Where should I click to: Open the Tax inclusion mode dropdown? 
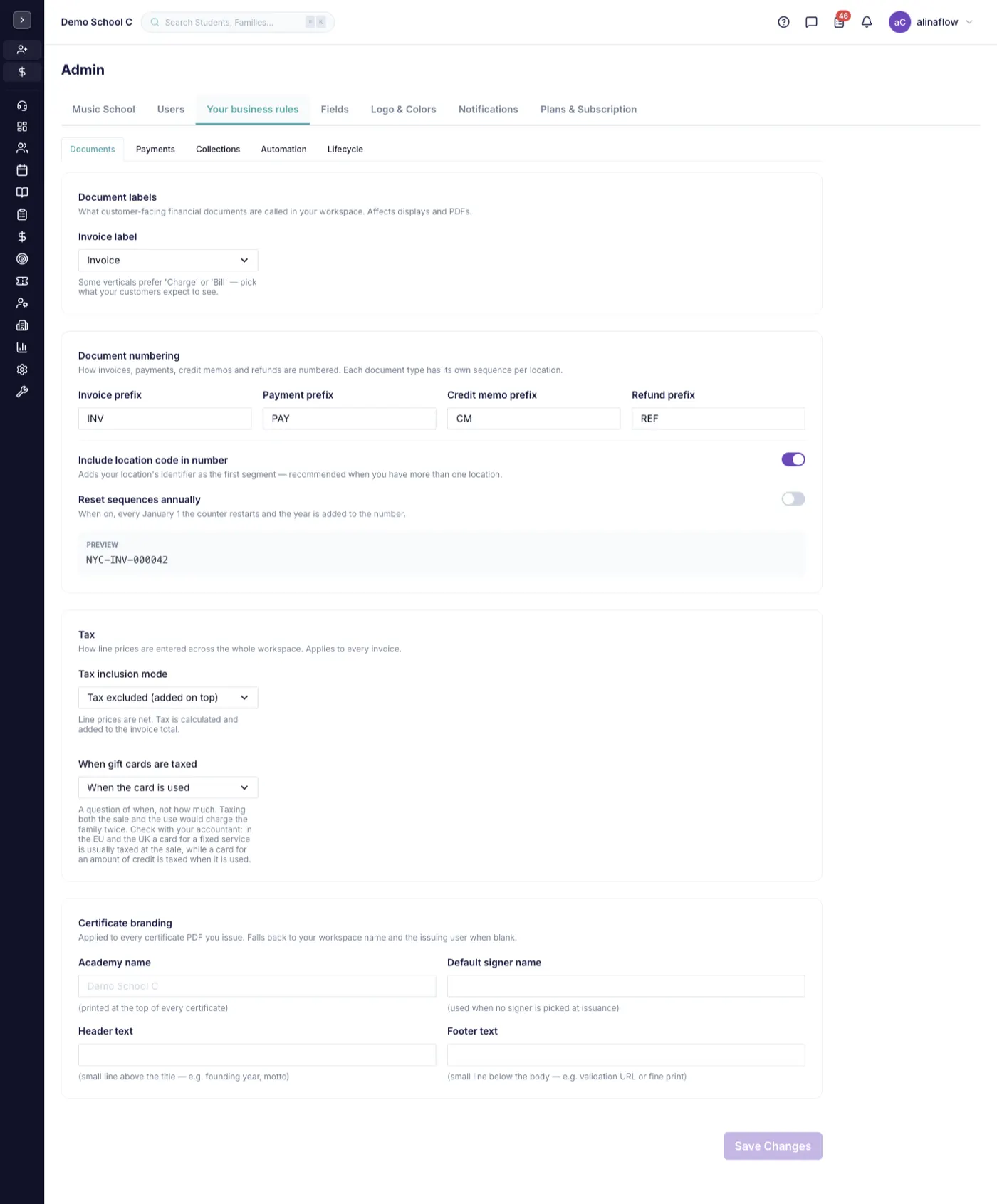[168, 698]
